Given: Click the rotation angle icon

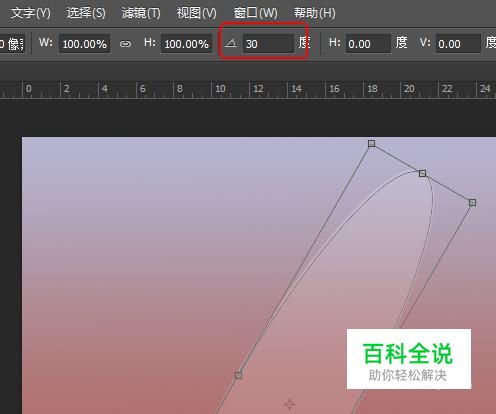Looking at the screenshot, I should (x=231, y=43).
